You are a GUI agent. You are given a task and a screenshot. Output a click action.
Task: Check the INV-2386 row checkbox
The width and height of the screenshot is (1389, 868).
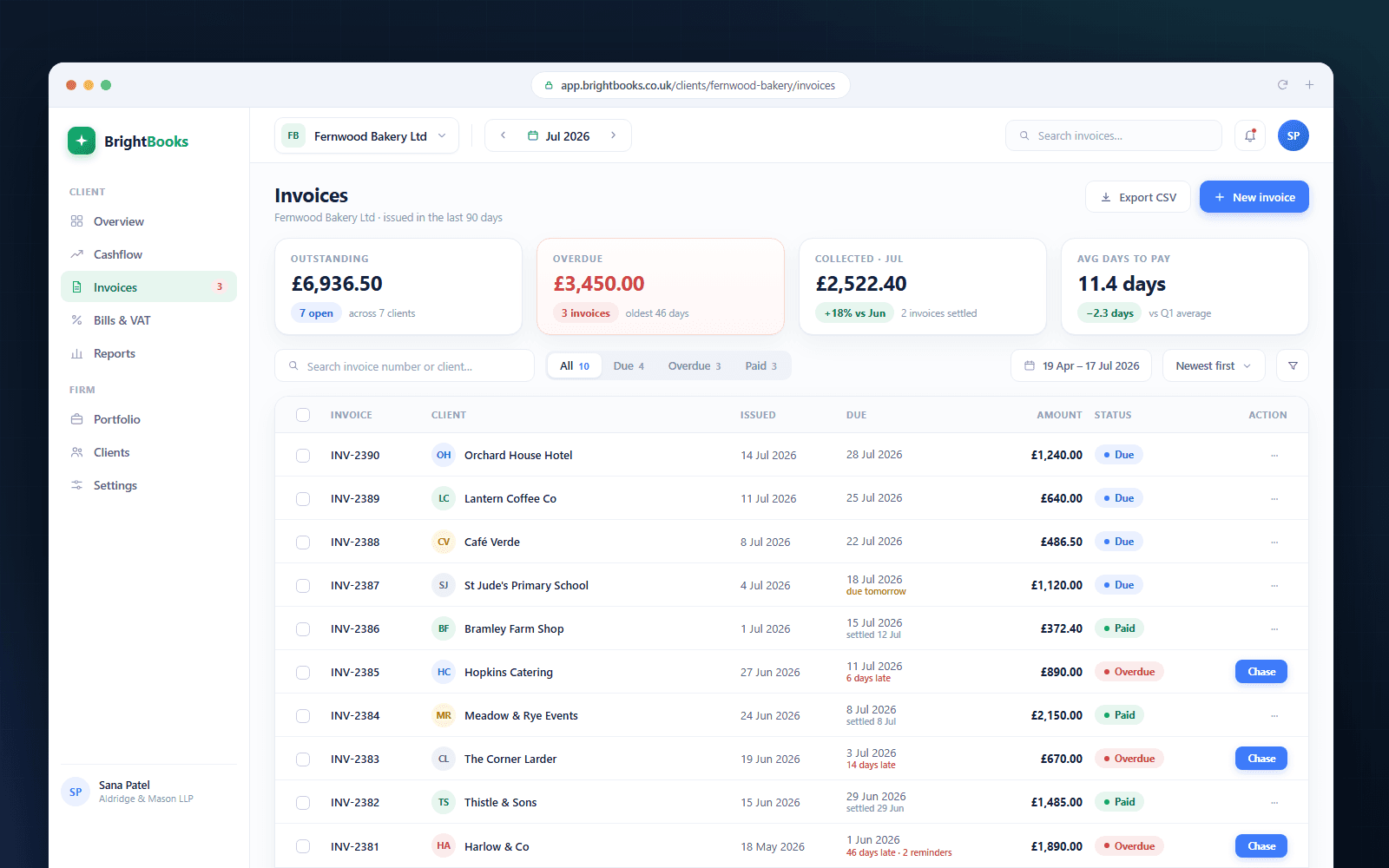[303, 628]
